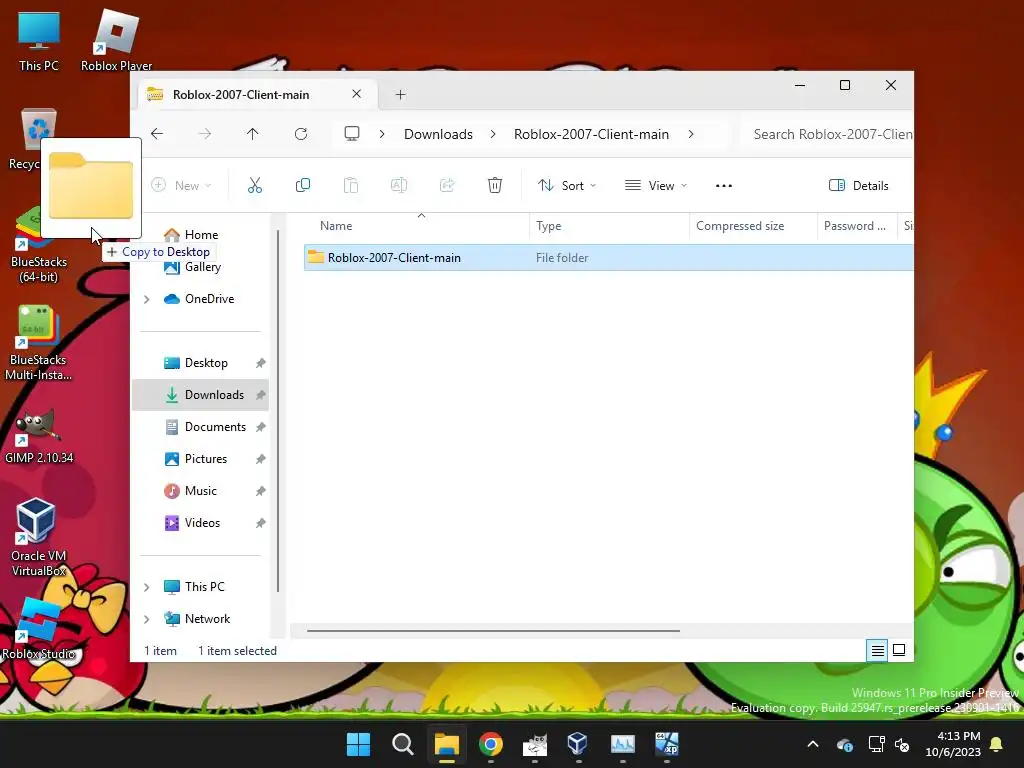
Task: Open Desktop in navigation pane
Action: 206,363
